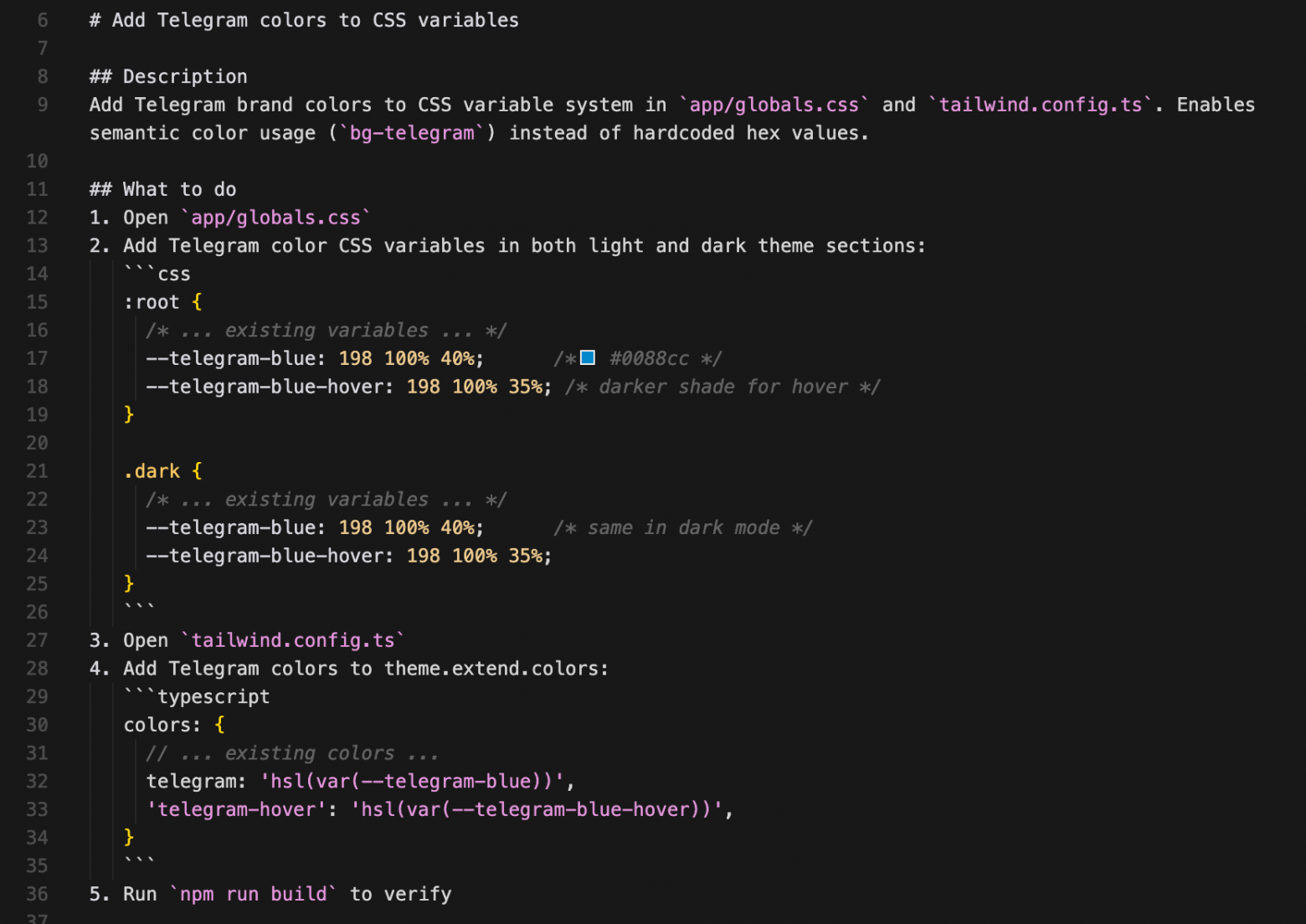This screenshot has height=924, width=1306.
Task: Click the "## What to do" heading
Action: (163, 189)
